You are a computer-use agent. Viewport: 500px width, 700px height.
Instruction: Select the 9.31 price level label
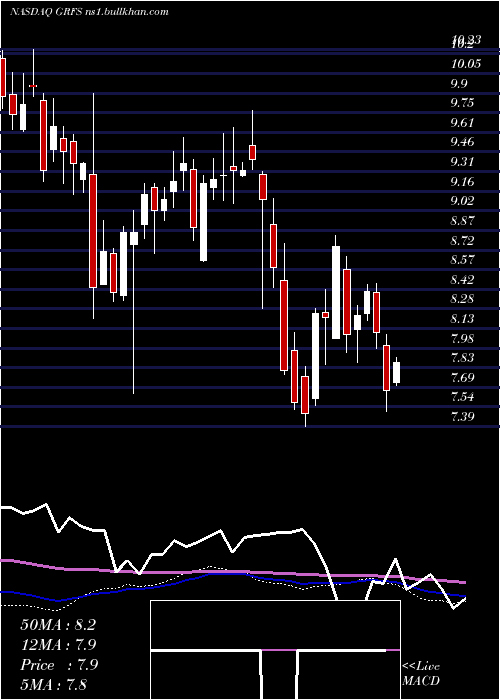(462, 162)
